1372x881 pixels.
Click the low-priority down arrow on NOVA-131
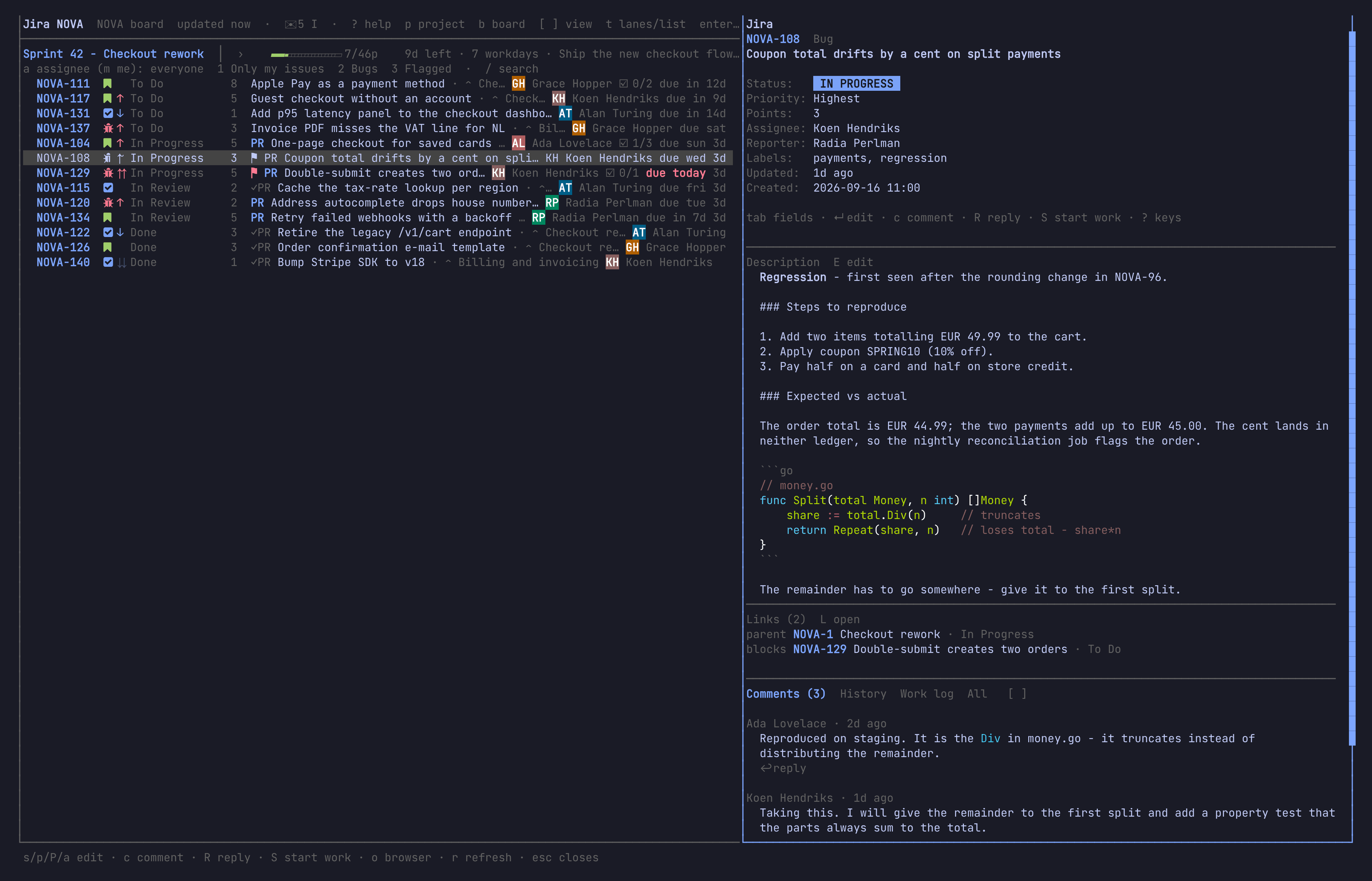pyautogui.click(x=120, y=113)
